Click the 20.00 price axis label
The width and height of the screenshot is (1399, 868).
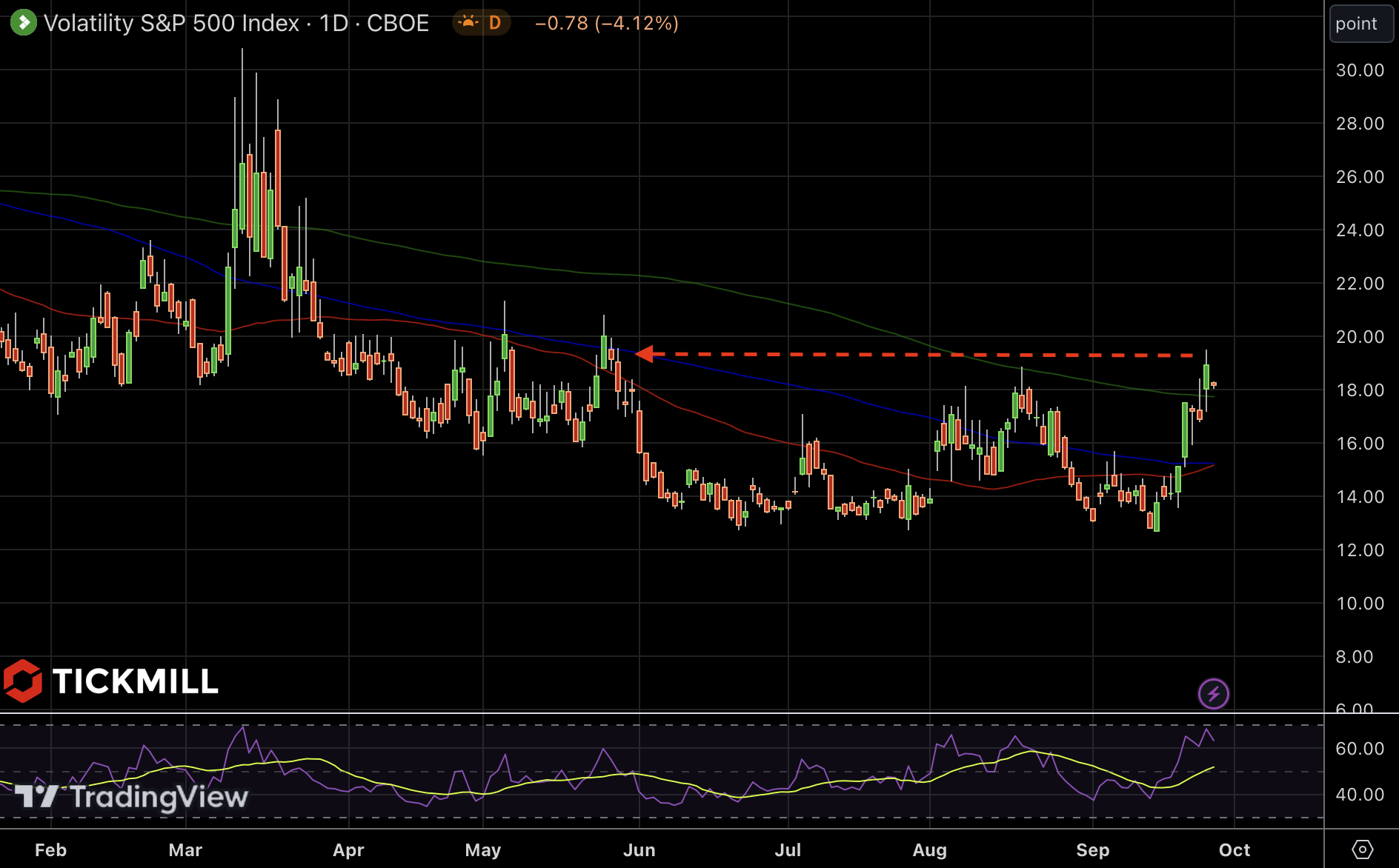tap(1360, 337)
